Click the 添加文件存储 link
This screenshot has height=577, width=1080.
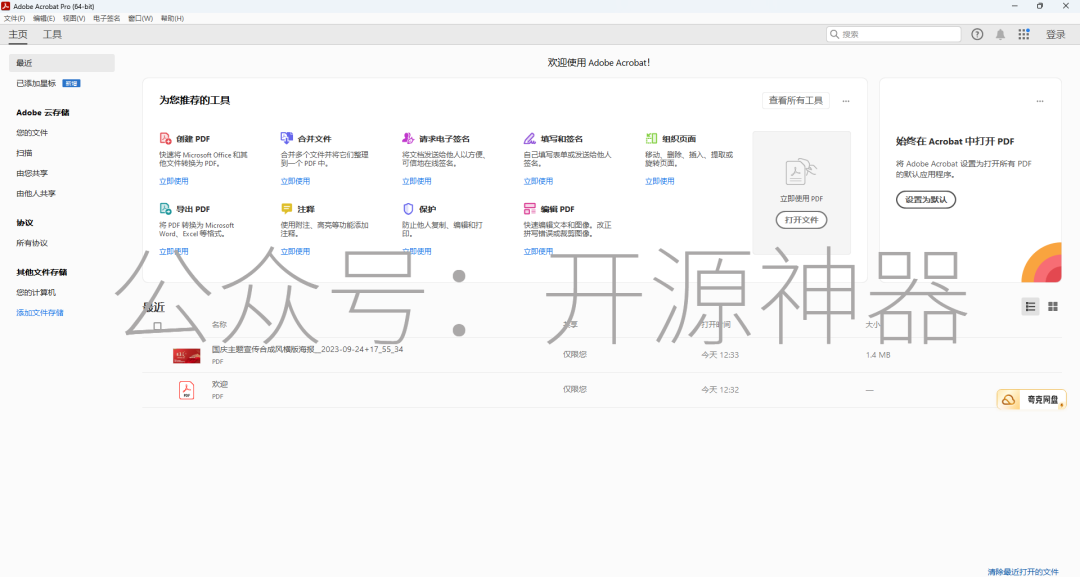point(40,313)
